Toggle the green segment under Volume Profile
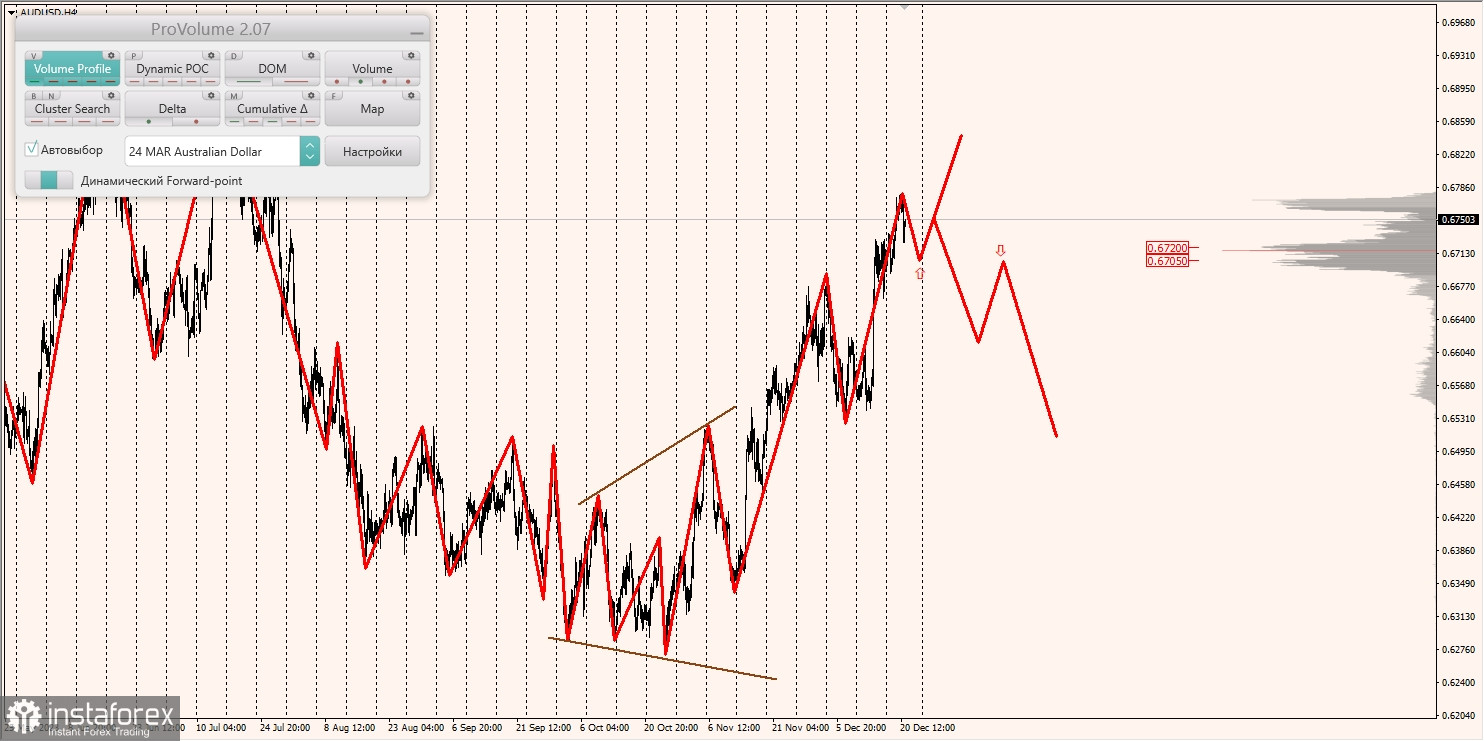Screen dimensions: 1484x741 tap(34, 81)
